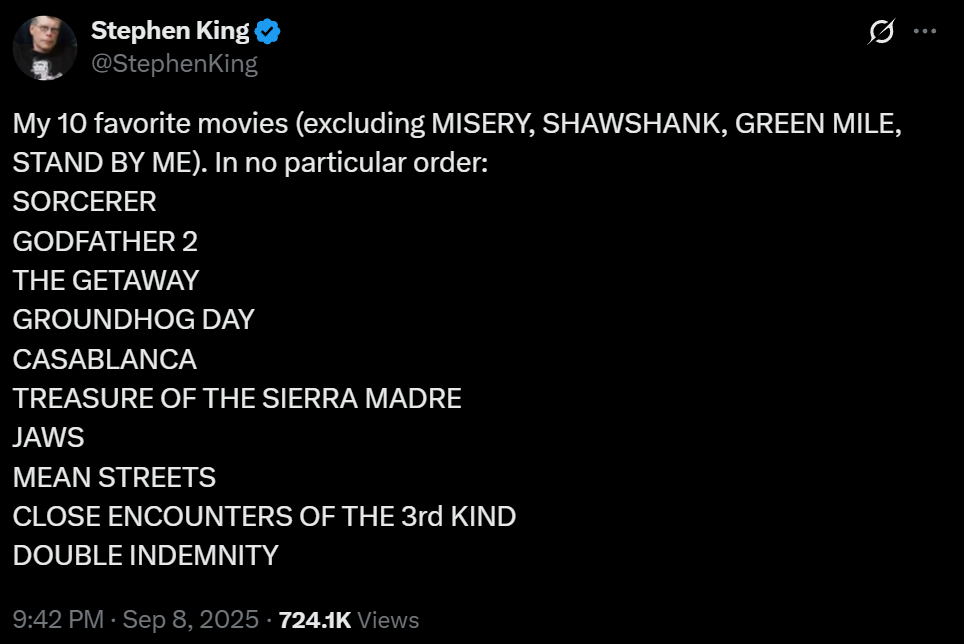Click the CLOSE ENCOUNTERS OF THE 3rd KIND line
964x644 pixels.
263,517
